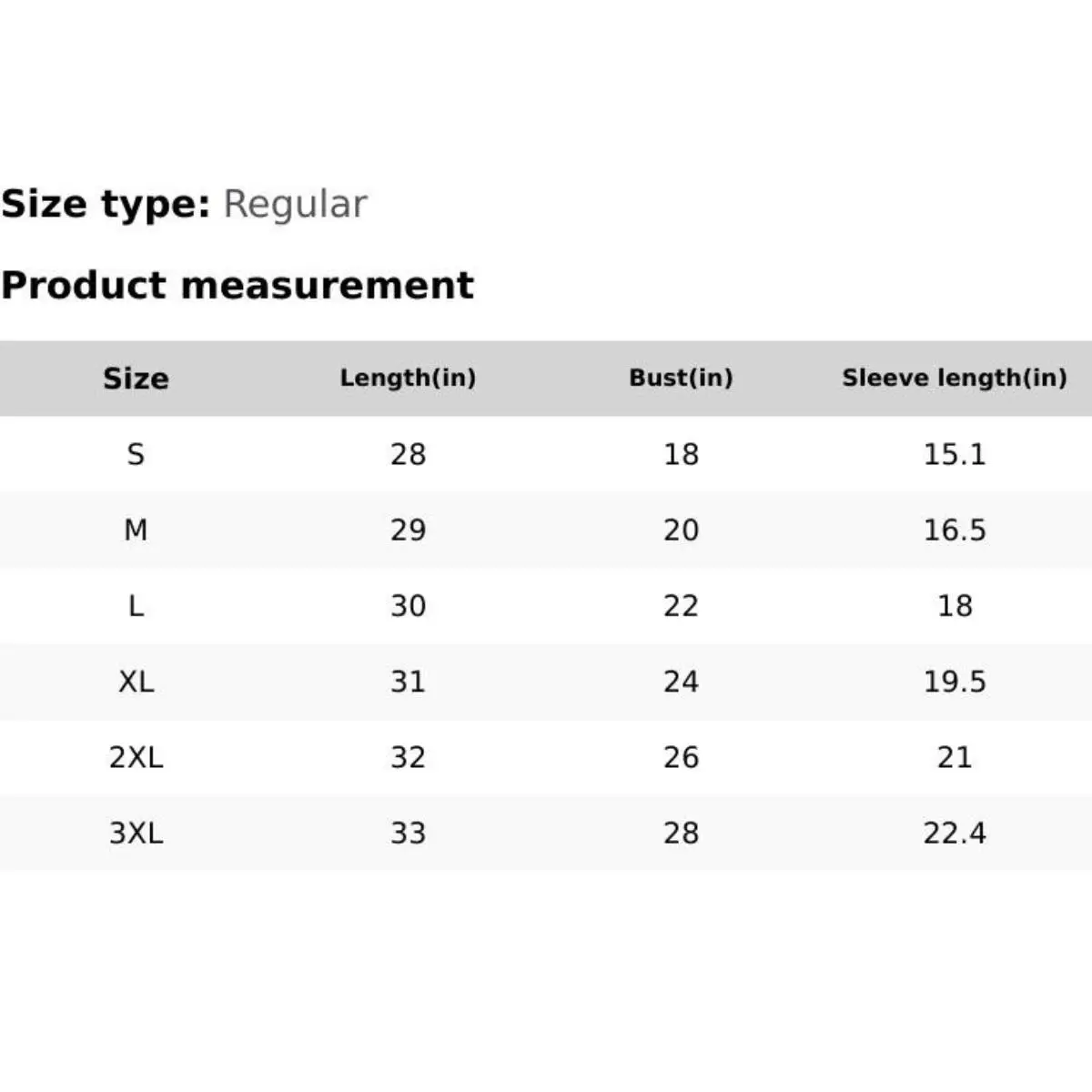This screenshot has width=1092, height=1092.
Task: Click sleeve length value 15.1
Action: pyautogui.click(x=954, y=454)
